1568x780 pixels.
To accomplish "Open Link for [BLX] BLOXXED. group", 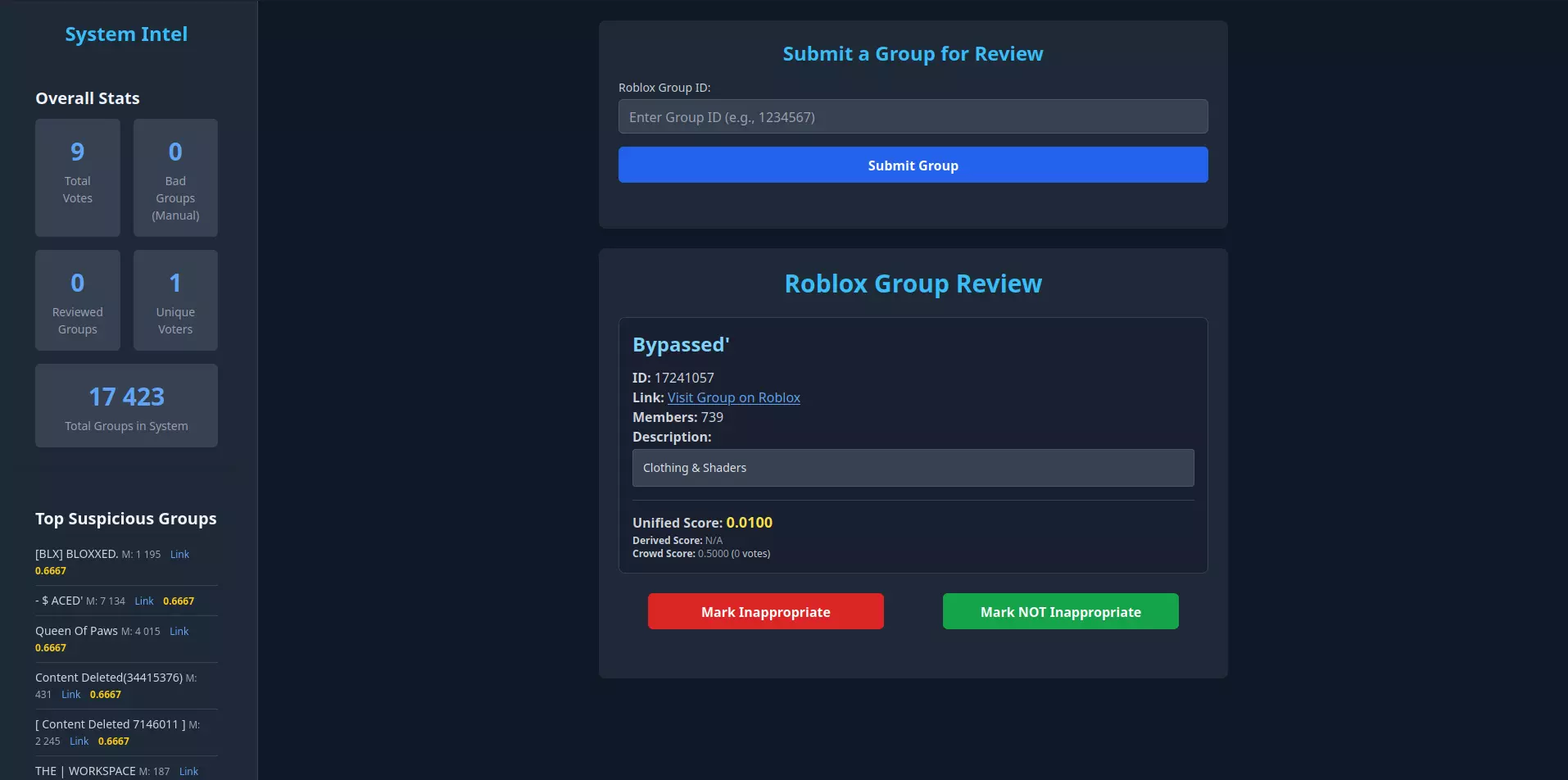I will tap(179, 555).
